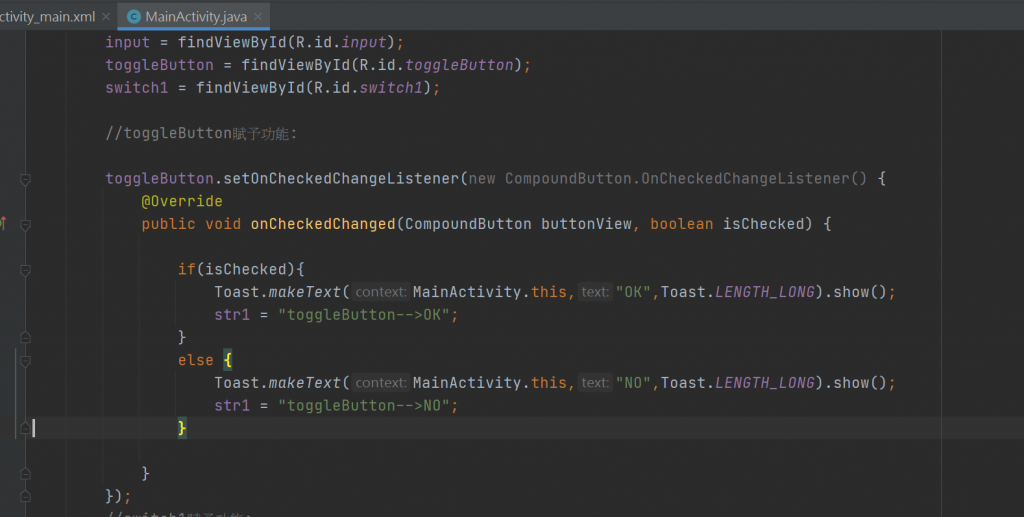Click the text: hint before "OK"
Viewport: 1024px width, 517px height.
pos(595,292)
